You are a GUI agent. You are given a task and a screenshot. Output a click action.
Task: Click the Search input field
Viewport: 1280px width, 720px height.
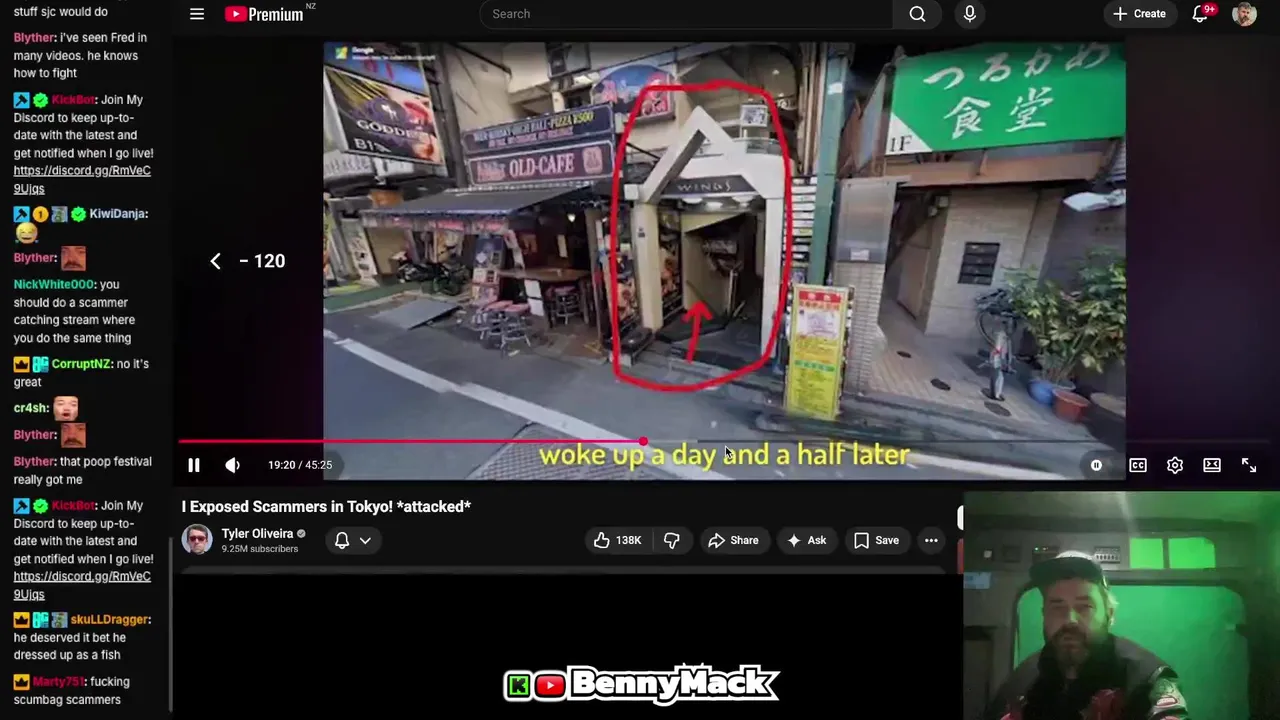[x=686, y=14]
